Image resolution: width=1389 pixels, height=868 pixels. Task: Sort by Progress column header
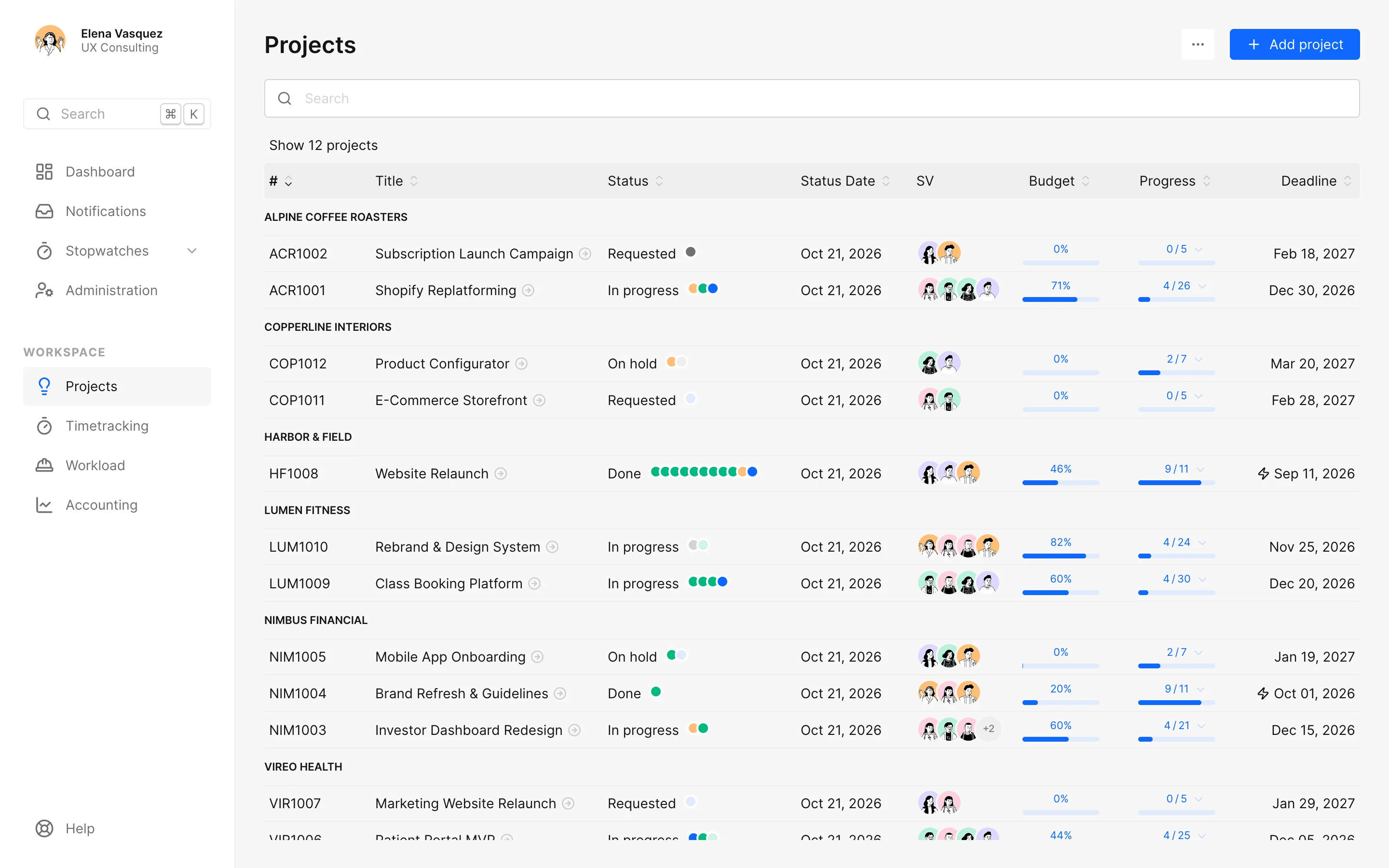[x=1175, y=181]
